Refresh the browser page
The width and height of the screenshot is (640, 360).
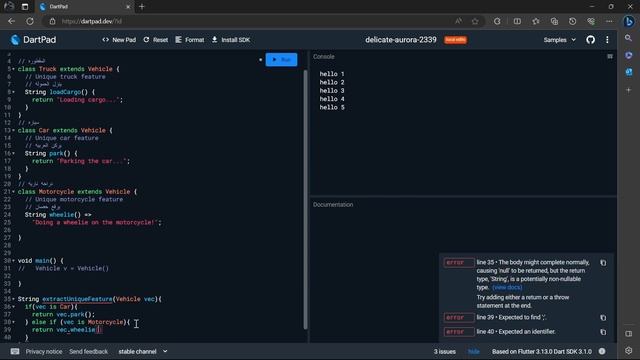point(30,21)
